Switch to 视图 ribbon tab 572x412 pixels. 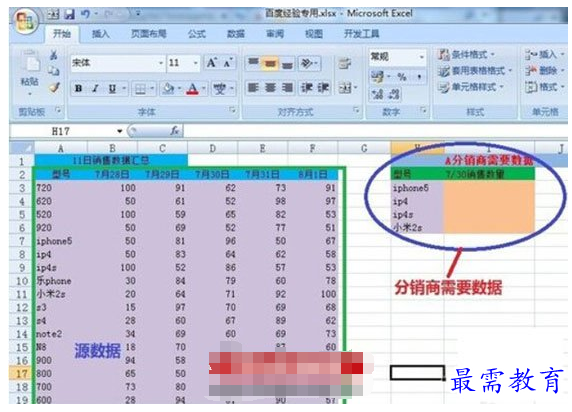(x=314, y=34)
